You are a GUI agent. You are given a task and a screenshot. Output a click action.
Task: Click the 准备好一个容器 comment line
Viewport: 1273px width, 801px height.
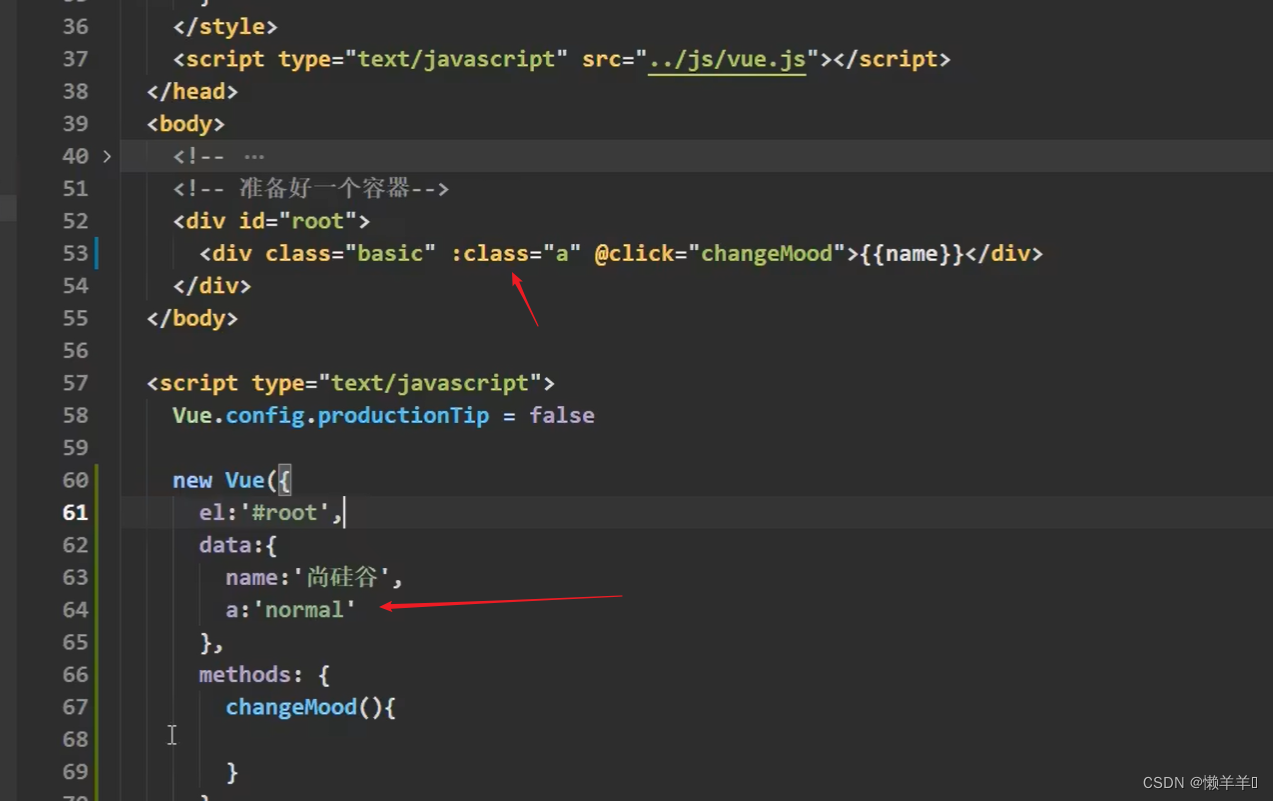311,188
